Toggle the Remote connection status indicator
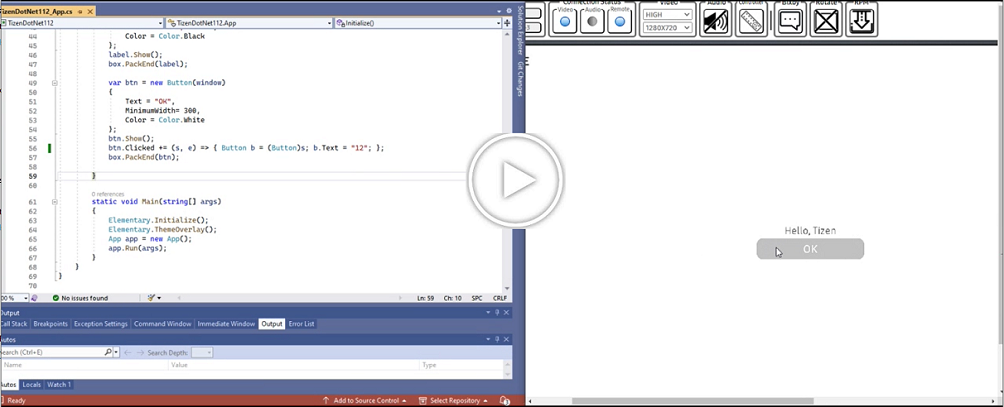This screenshot has width=1004, height=407. tap(620, 21)
